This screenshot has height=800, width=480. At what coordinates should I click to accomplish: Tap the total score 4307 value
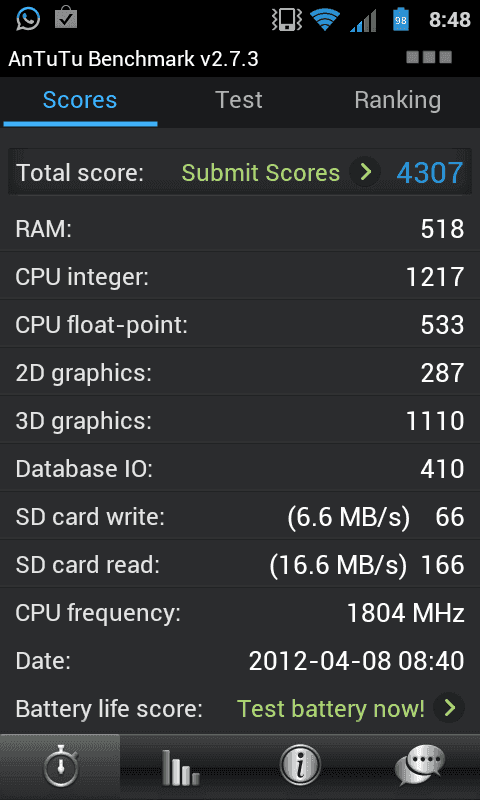tap(430, 172)
